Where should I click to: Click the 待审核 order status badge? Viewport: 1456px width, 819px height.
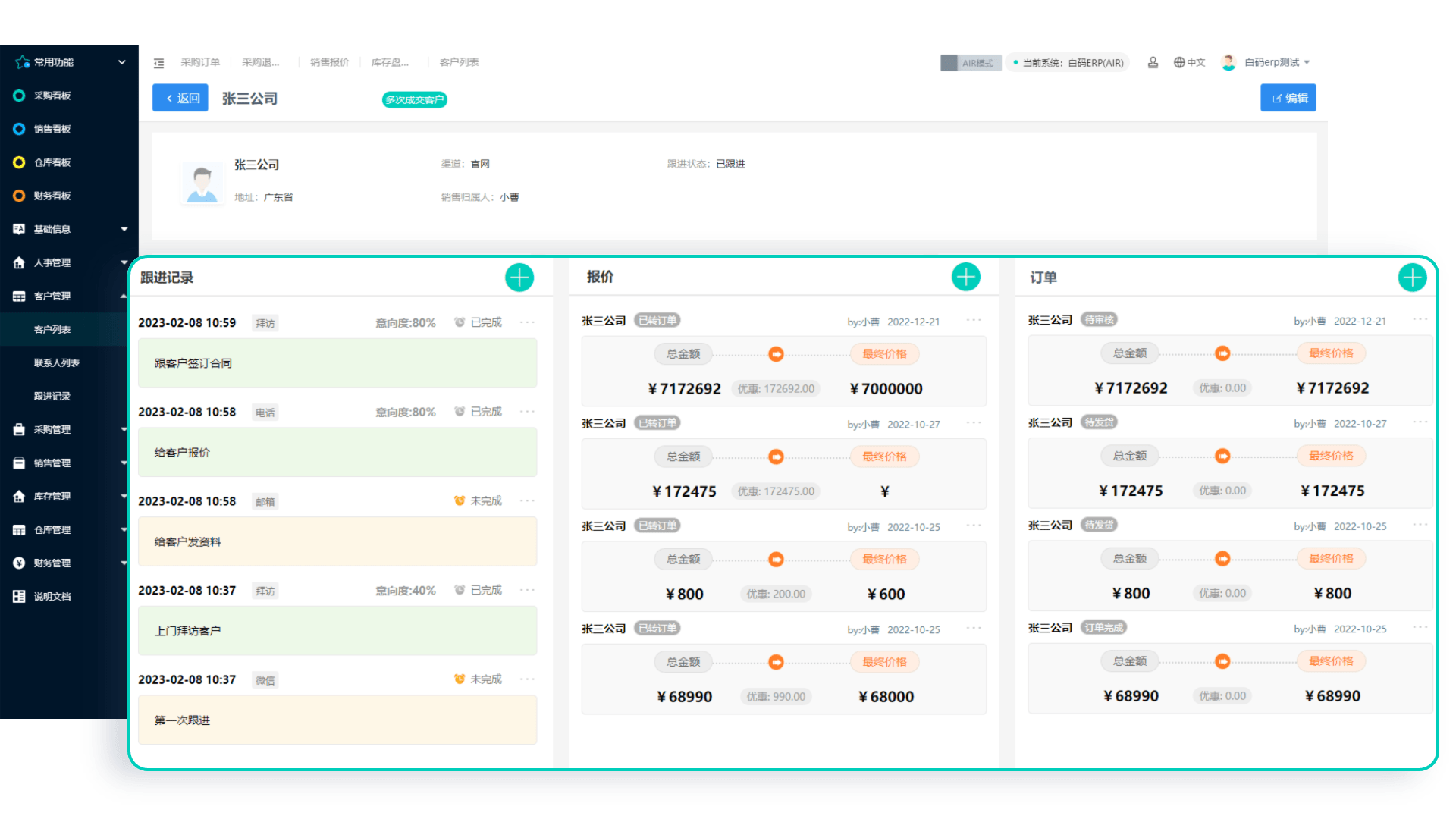(1099, 319)
